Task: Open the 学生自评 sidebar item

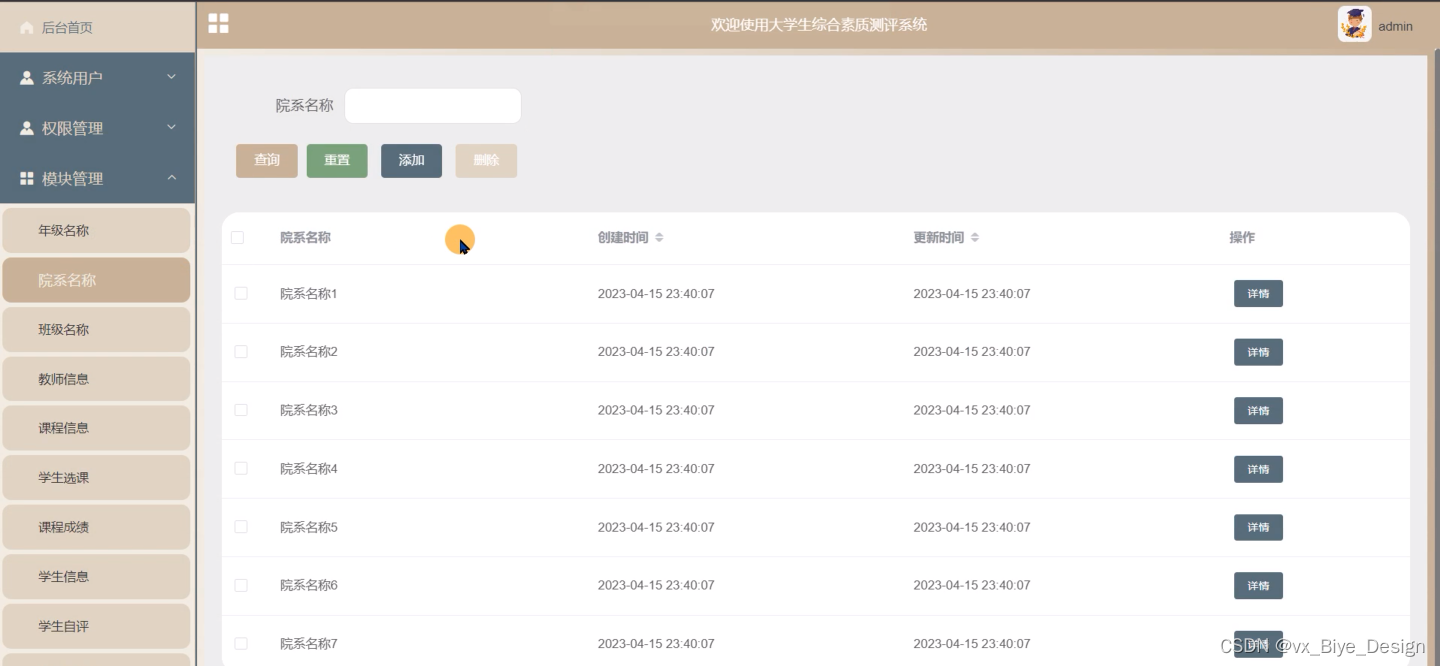Action: pos(96,626)
